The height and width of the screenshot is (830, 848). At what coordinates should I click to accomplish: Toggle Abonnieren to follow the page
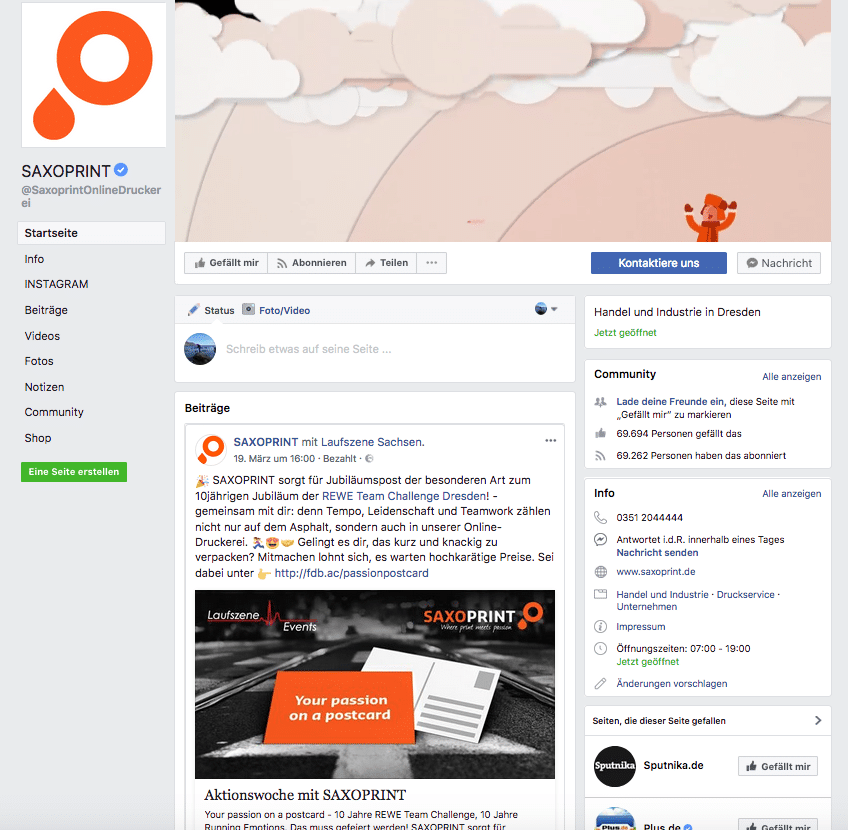(312, 263)
